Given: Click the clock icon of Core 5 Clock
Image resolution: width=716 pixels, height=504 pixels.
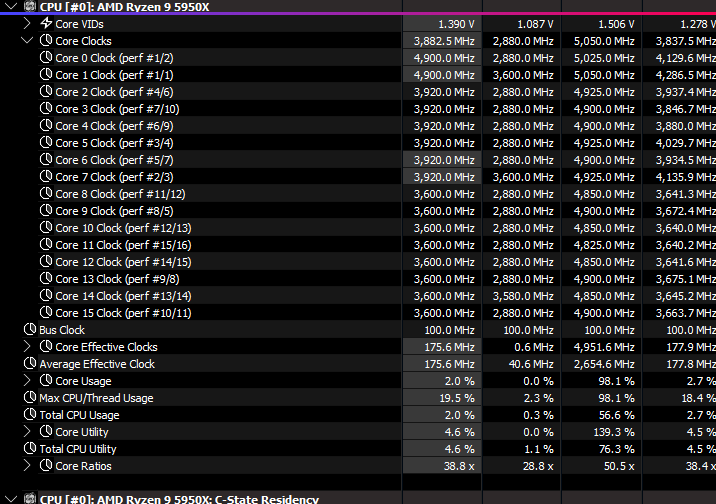Looking at the screenshot, I should pyautogui.click(x=46, y=142).
